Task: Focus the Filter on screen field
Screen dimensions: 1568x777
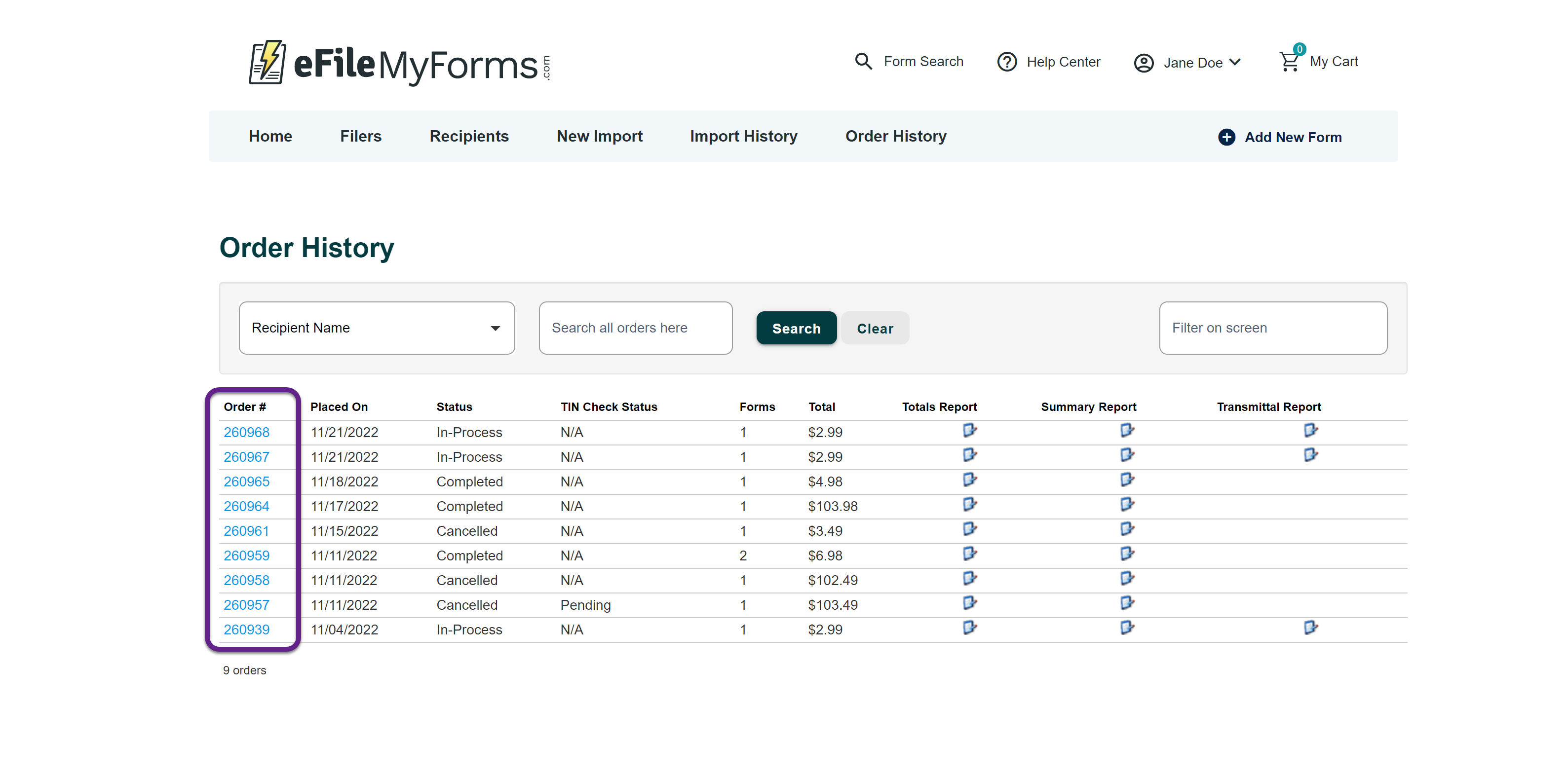Action: (x=1272, y=328)
